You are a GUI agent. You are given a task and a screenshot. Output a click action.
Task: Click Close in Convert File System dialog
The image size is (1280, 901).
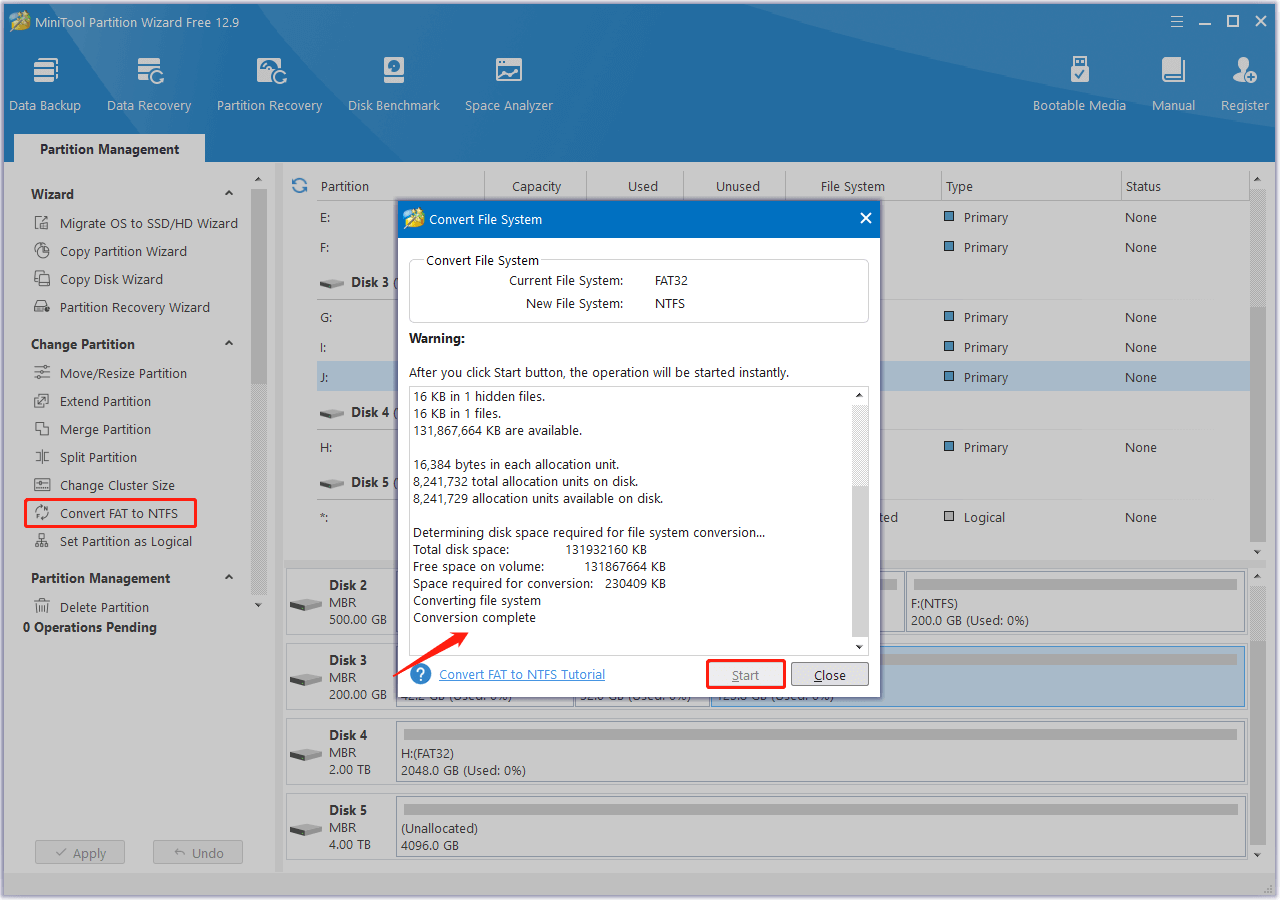click(830, 675)
